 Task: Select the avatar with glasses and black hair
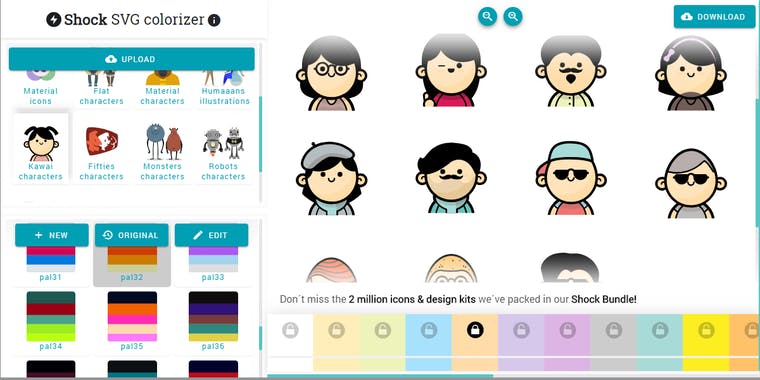pos(331,73)
